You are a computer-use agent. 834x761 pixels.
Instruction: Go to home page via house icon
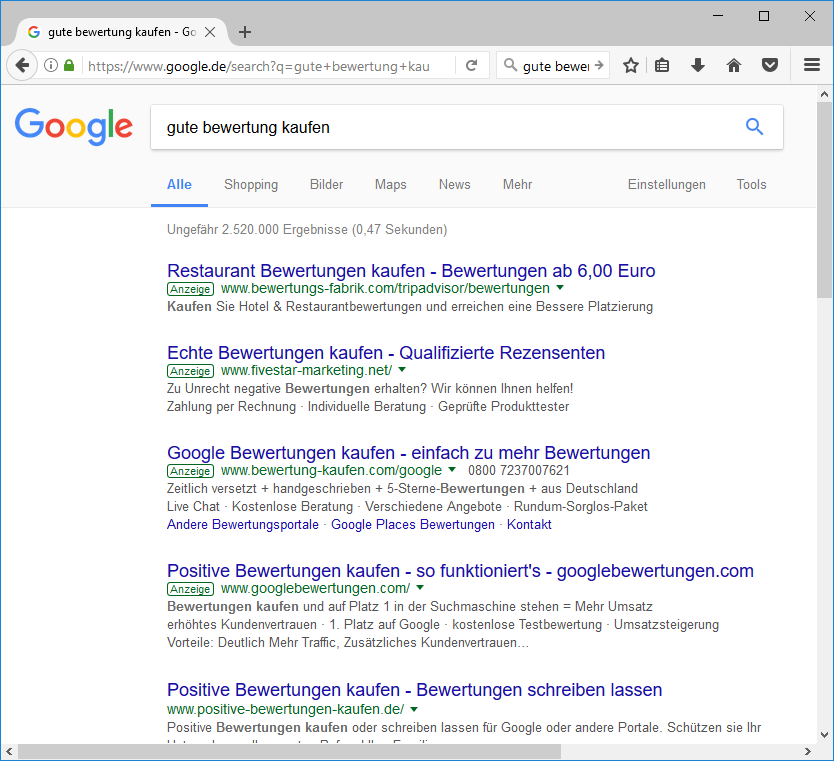point(734,65)
